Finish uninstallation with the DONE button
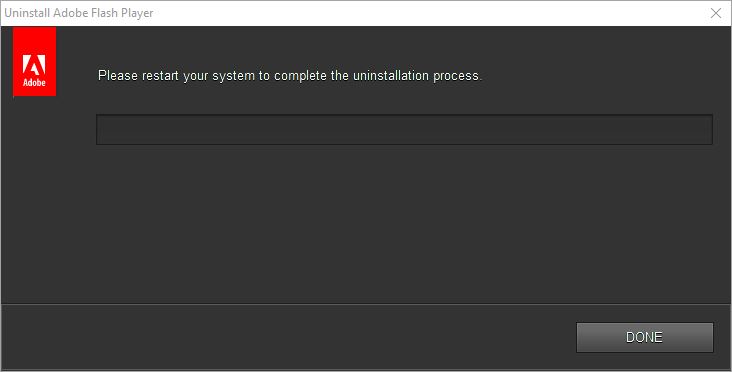The image size is (732, 372). pyautogui.click(x=645, y=337)
